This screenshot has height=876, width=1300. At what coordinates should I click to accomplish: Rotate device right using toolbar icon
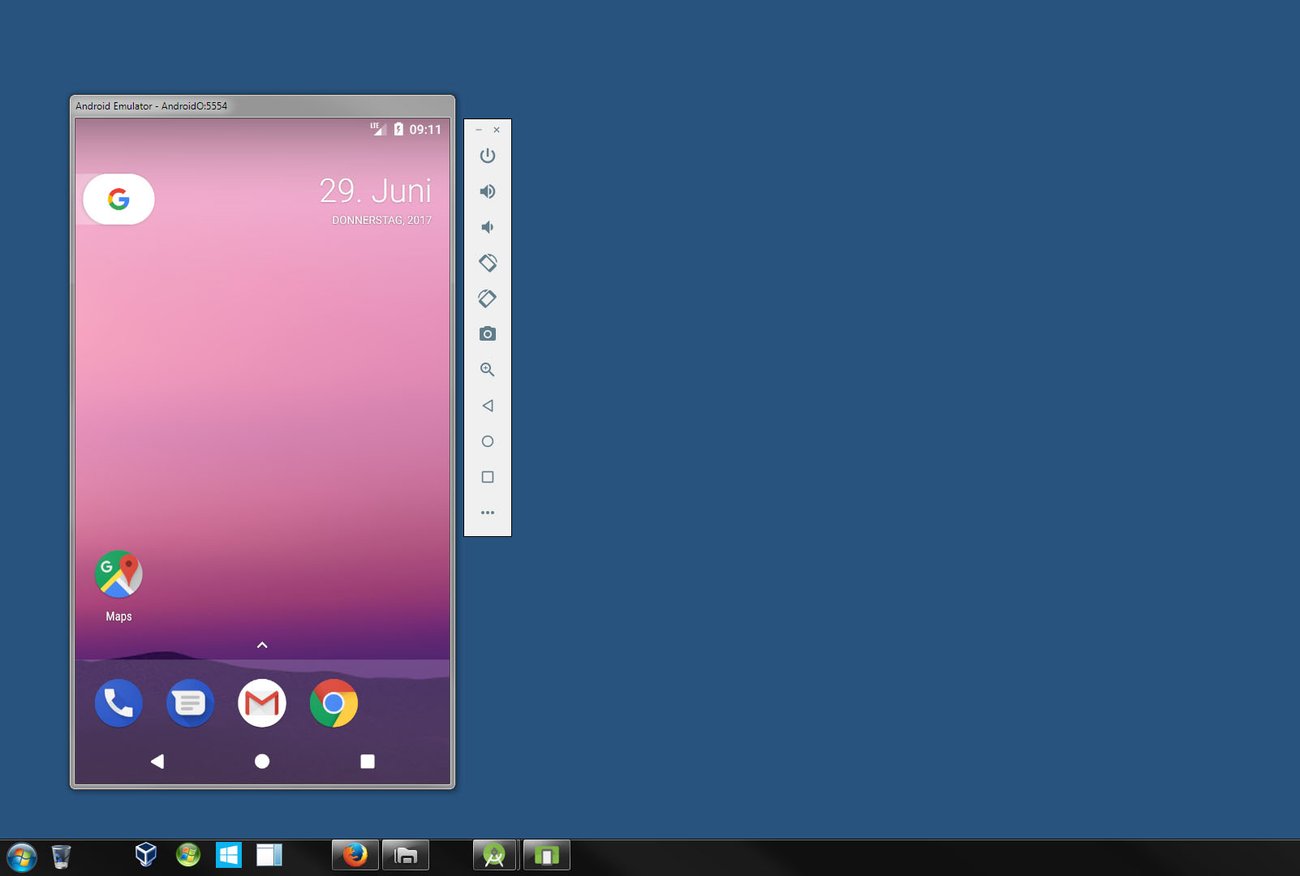(487, 299)
